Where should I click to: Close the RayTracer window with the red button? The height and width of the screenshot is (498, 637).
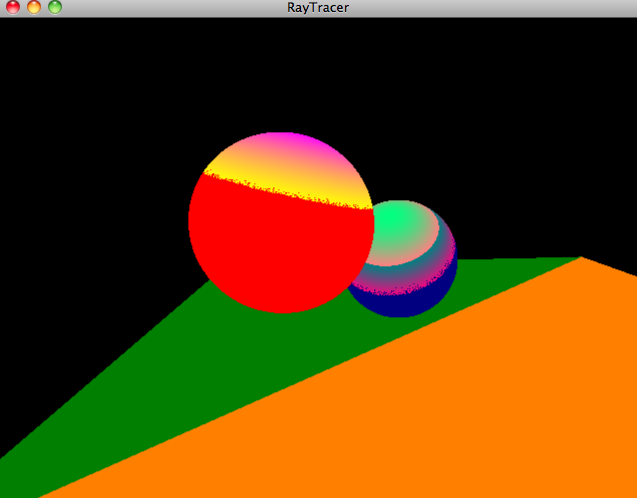pos(13,7)
